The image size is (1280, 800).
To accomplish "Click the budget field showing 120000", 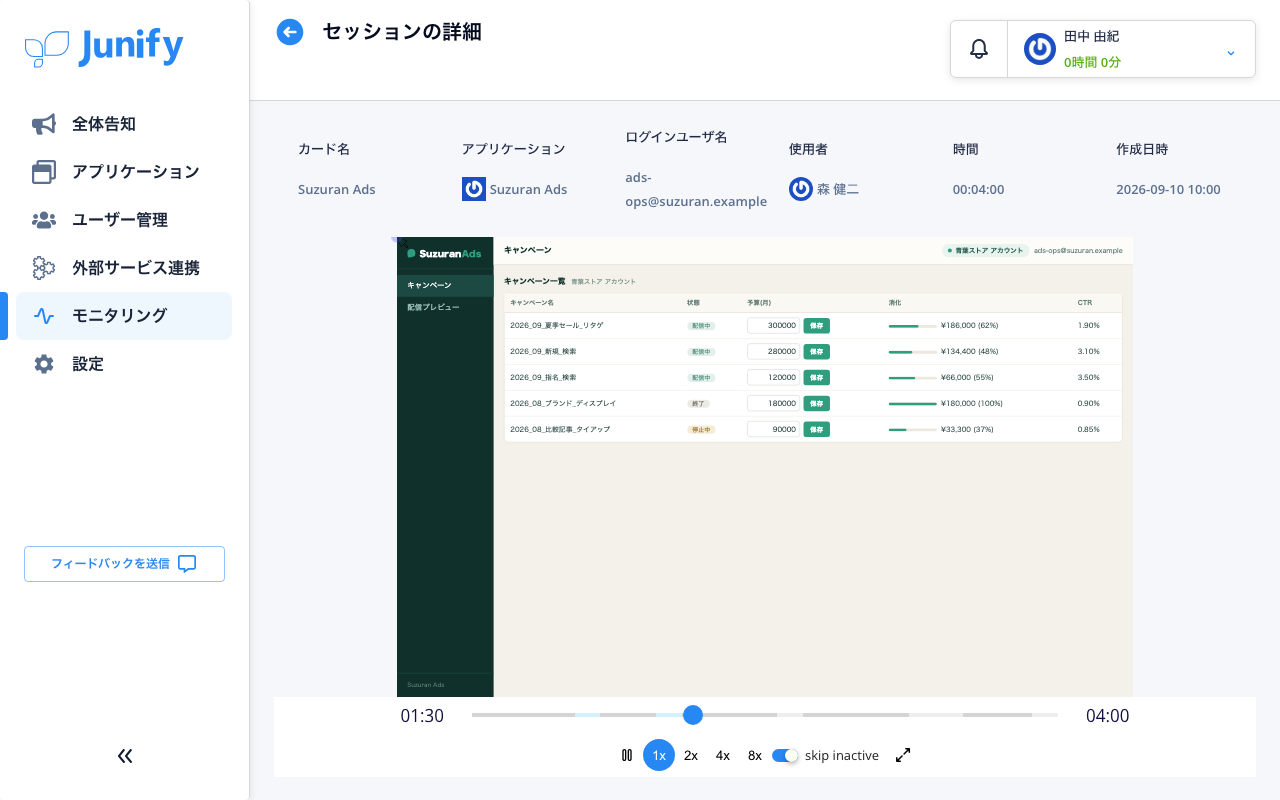I will click(x=773, y=377).
